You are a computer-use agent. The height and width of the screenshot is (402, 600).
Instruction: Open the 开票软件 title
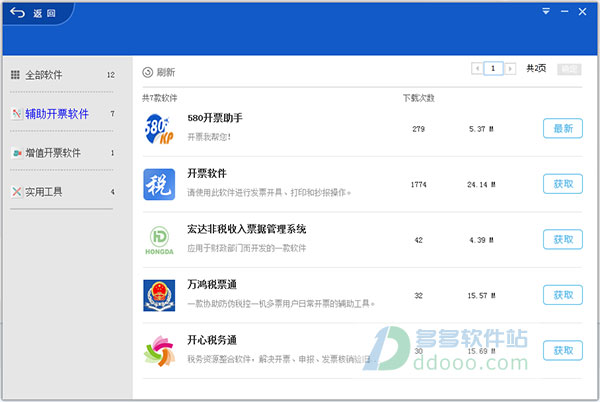[207, 173]
